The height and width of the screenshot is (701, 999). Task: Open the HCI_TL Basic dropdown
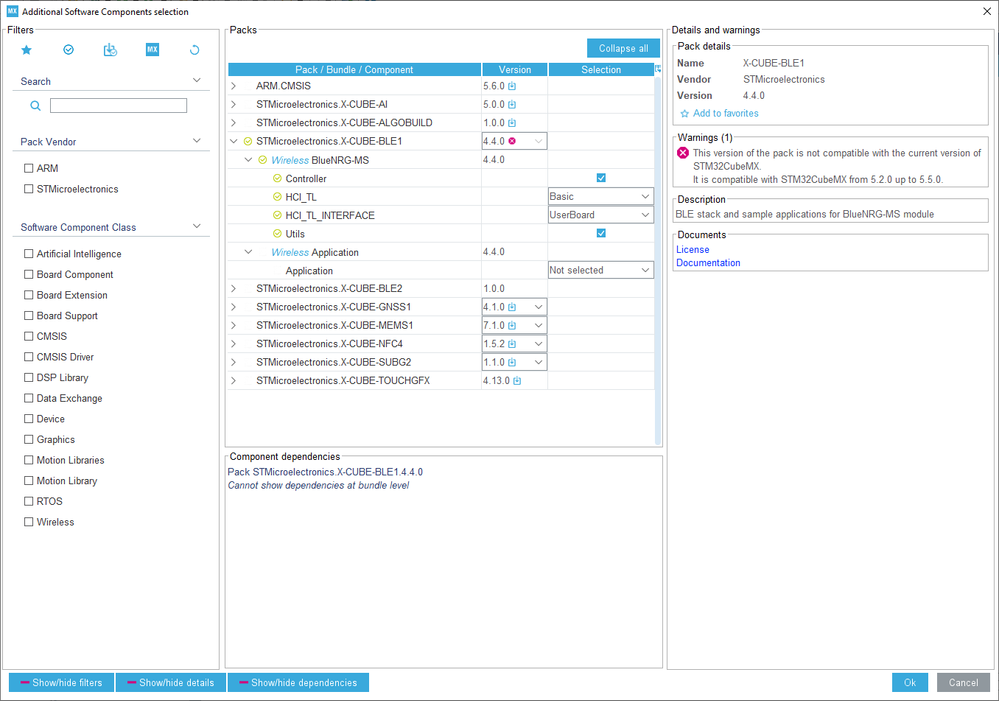(601, 197)
